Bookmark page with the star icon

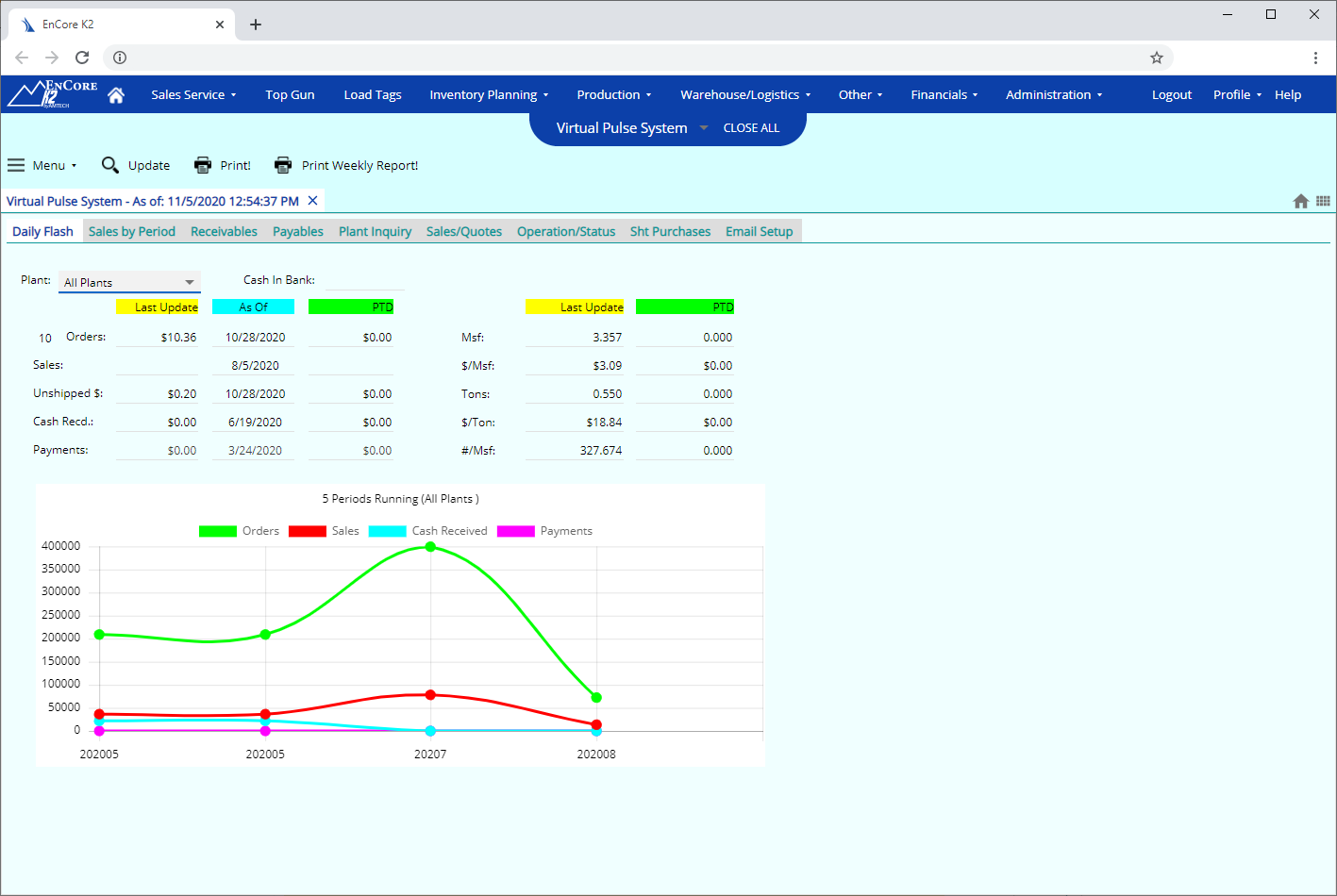tap(1157, 58)
